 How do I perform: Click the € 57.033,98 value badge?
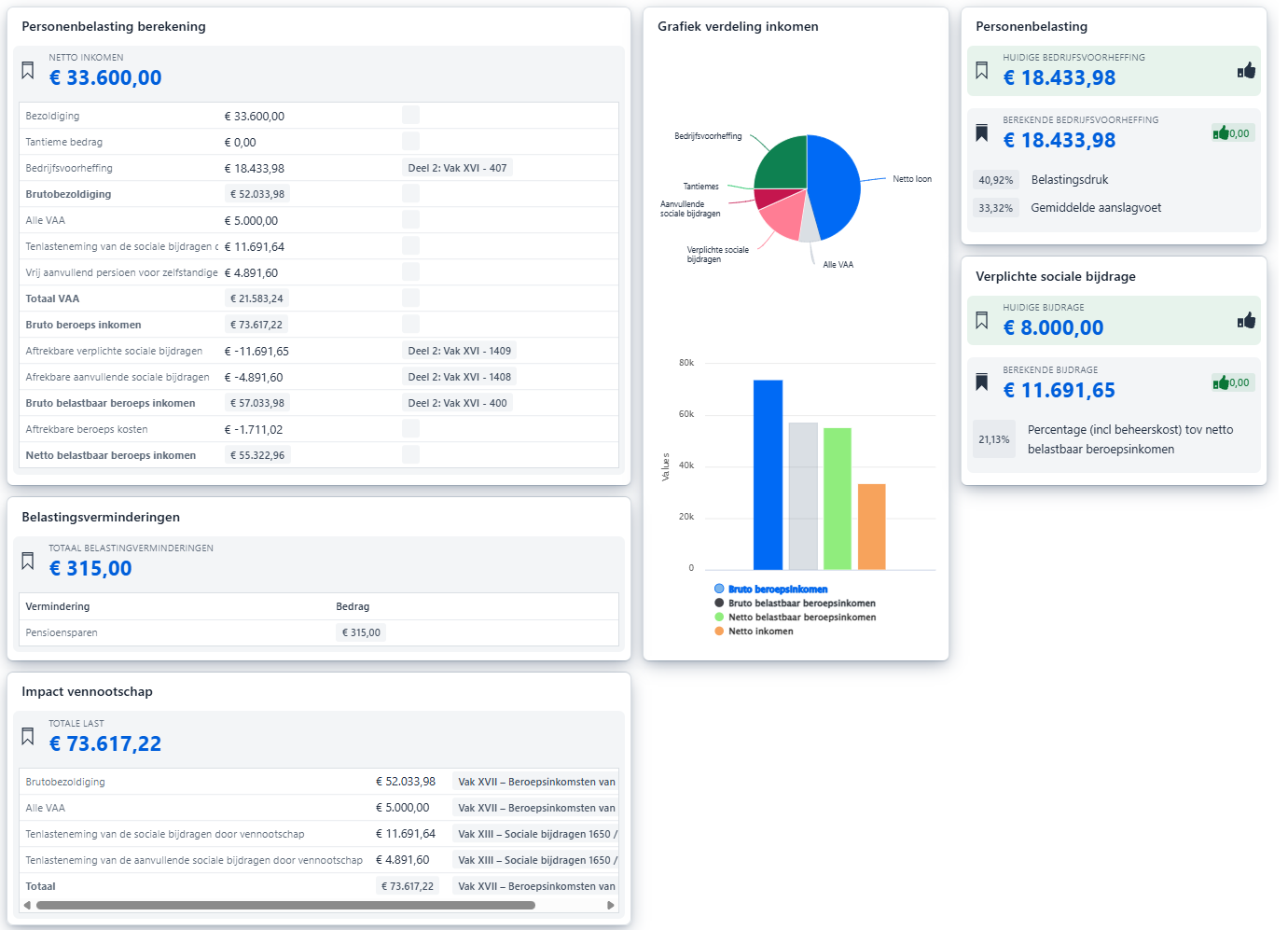pos(256,403)
